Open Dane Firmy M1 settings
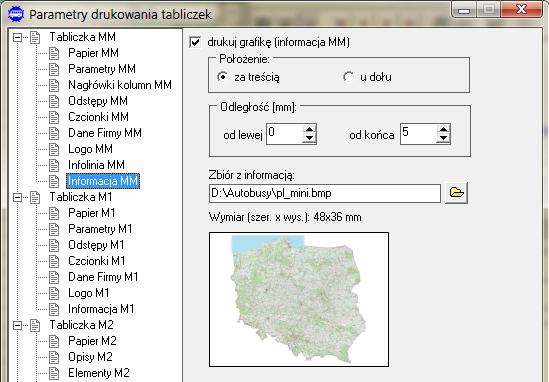Viewport: 549px width, 382px height. [x=103, y=277]
